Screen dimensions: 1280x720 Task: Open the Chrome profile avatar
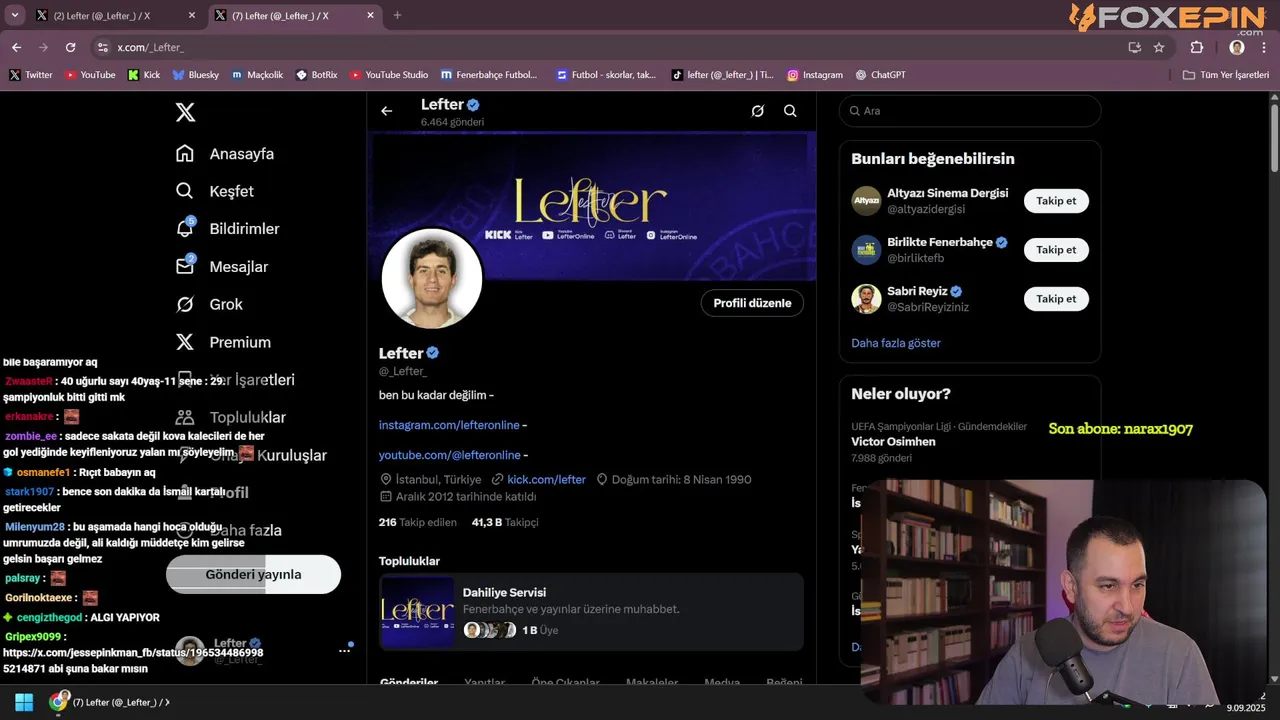click(1237, 47)
